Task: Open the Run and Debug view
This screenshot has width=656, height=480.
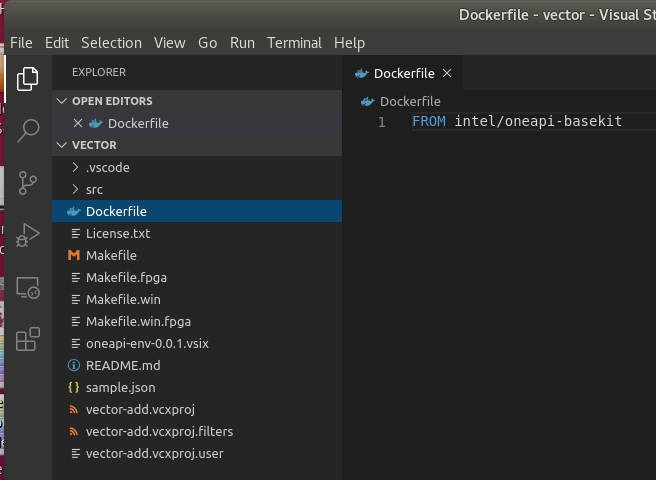Action: click(x=28, y=236)
